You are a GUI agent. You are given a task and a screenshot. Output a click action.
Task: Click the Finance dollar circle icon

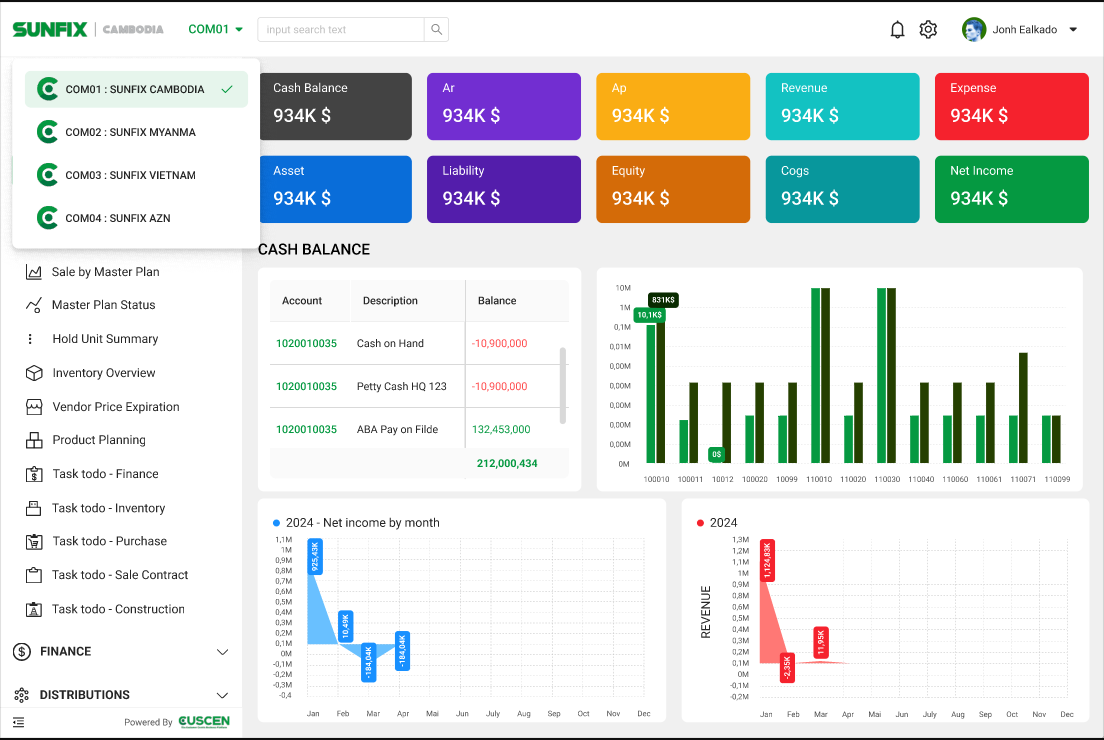point(22,651)
